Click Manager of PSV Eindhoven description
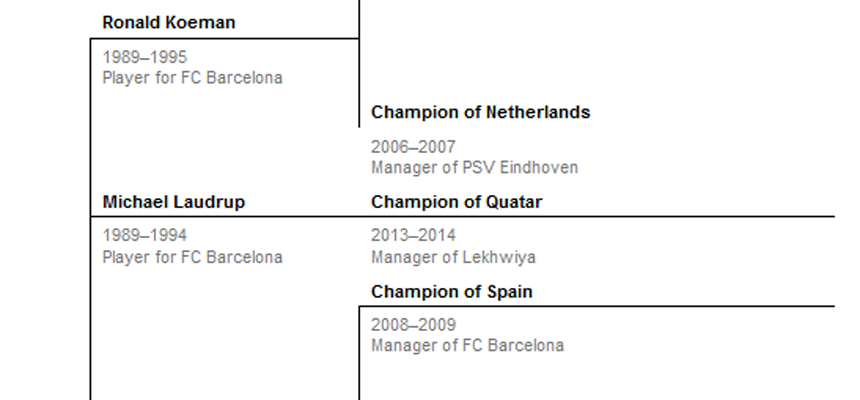Viewport: 860px width, 400px height. tap(474, 167)
